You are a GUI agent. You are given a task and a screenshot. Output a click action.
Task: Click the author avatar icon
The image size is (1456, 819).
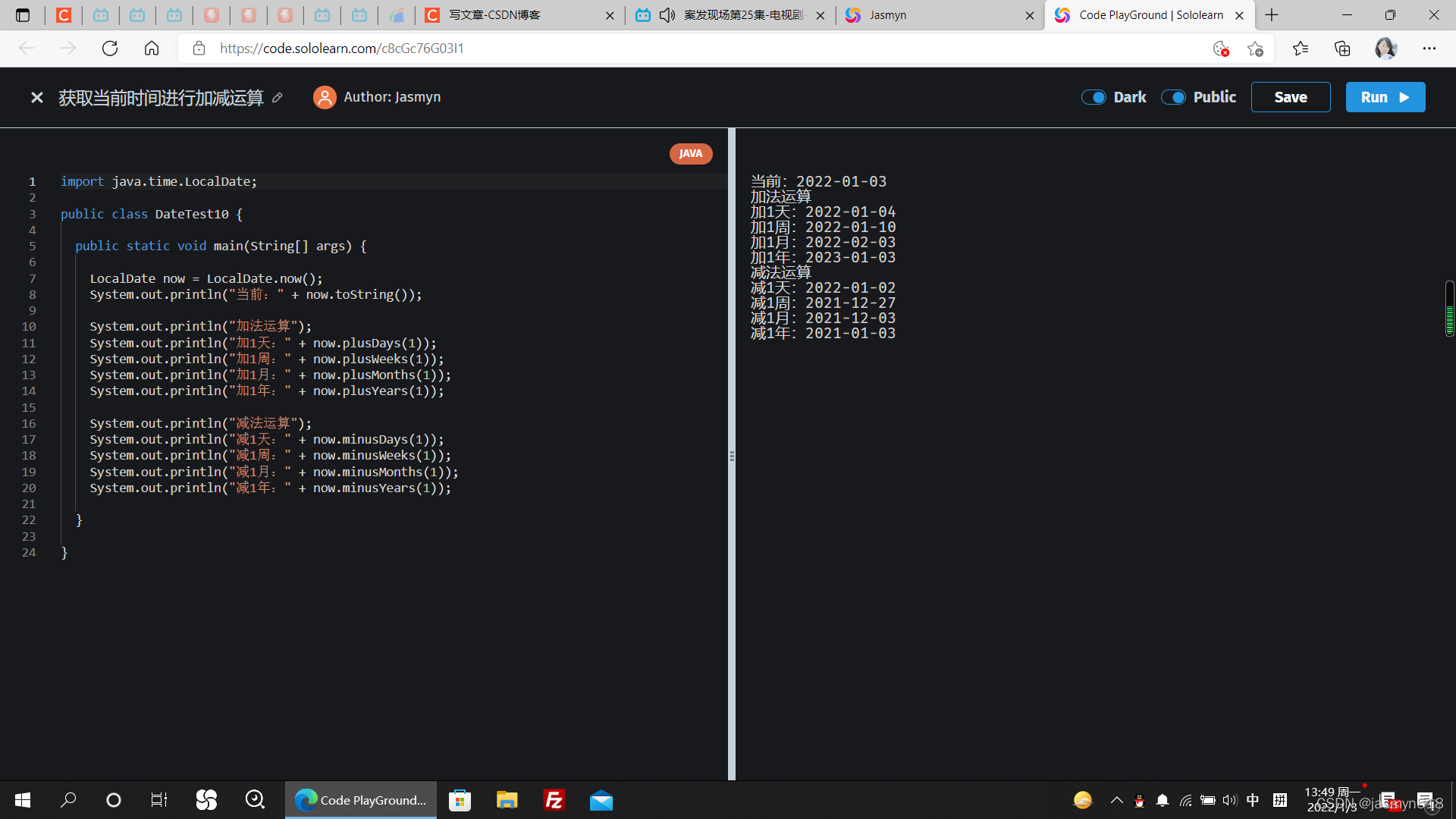[x=325, y=97]
